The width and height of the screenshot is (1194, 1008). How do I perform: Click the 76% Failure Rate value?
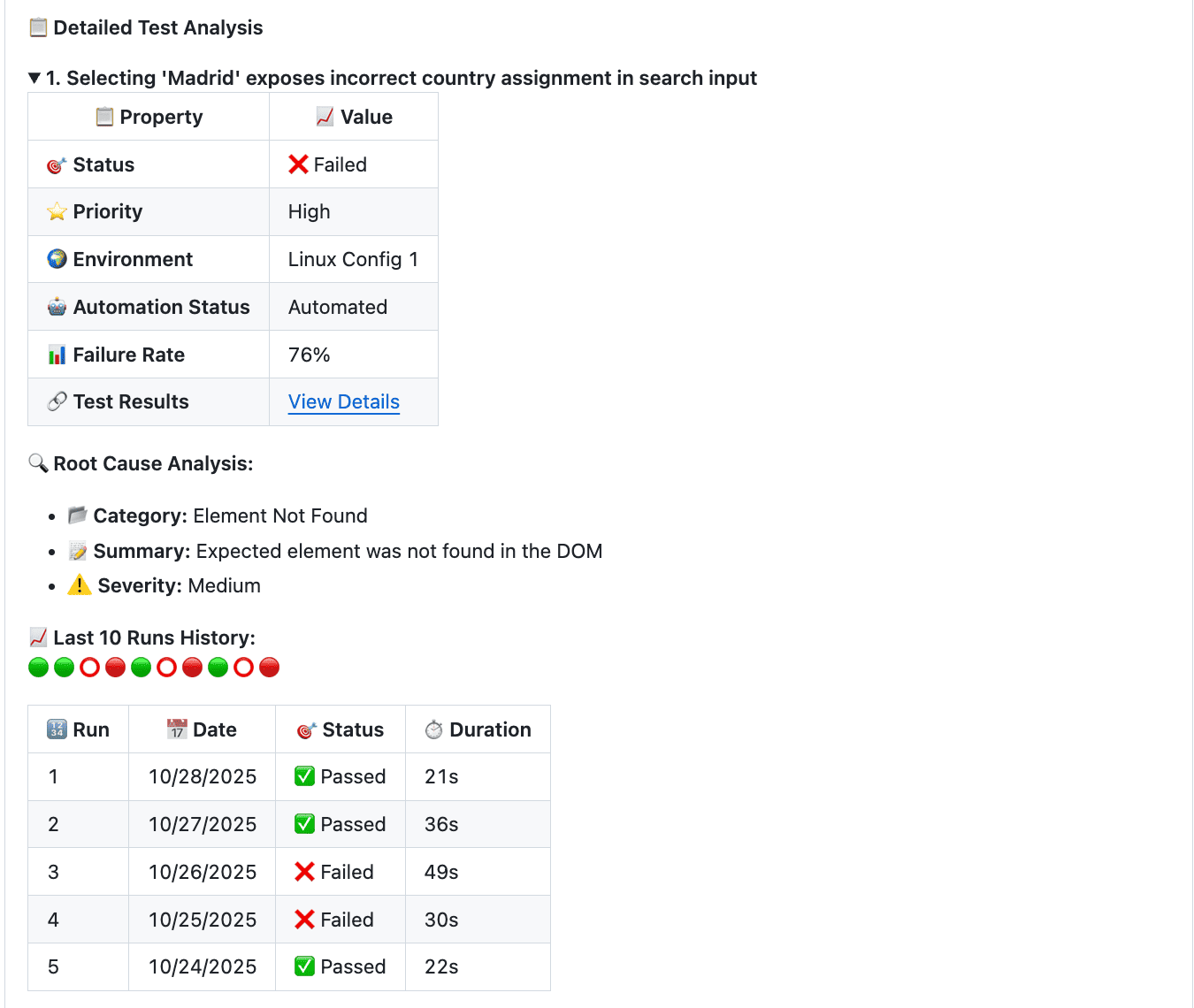point(308,354)
